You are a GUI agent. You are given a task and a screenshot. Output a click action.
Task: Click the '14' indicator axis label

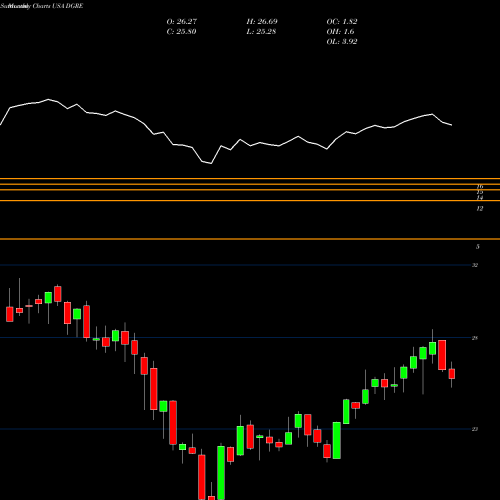pyautogui.click(x=480, y=198)
